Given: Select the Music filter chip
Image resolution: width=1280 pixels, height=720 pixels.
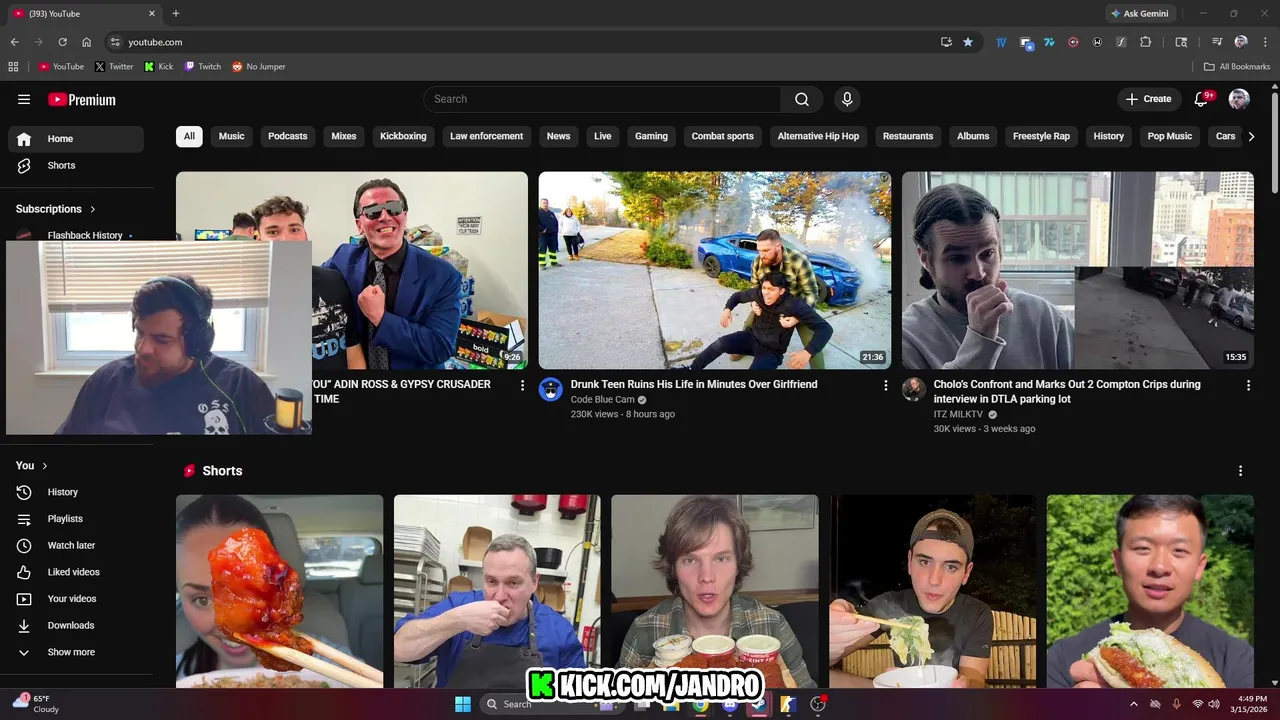Looking at the screenshot, I should pos(232,136).
